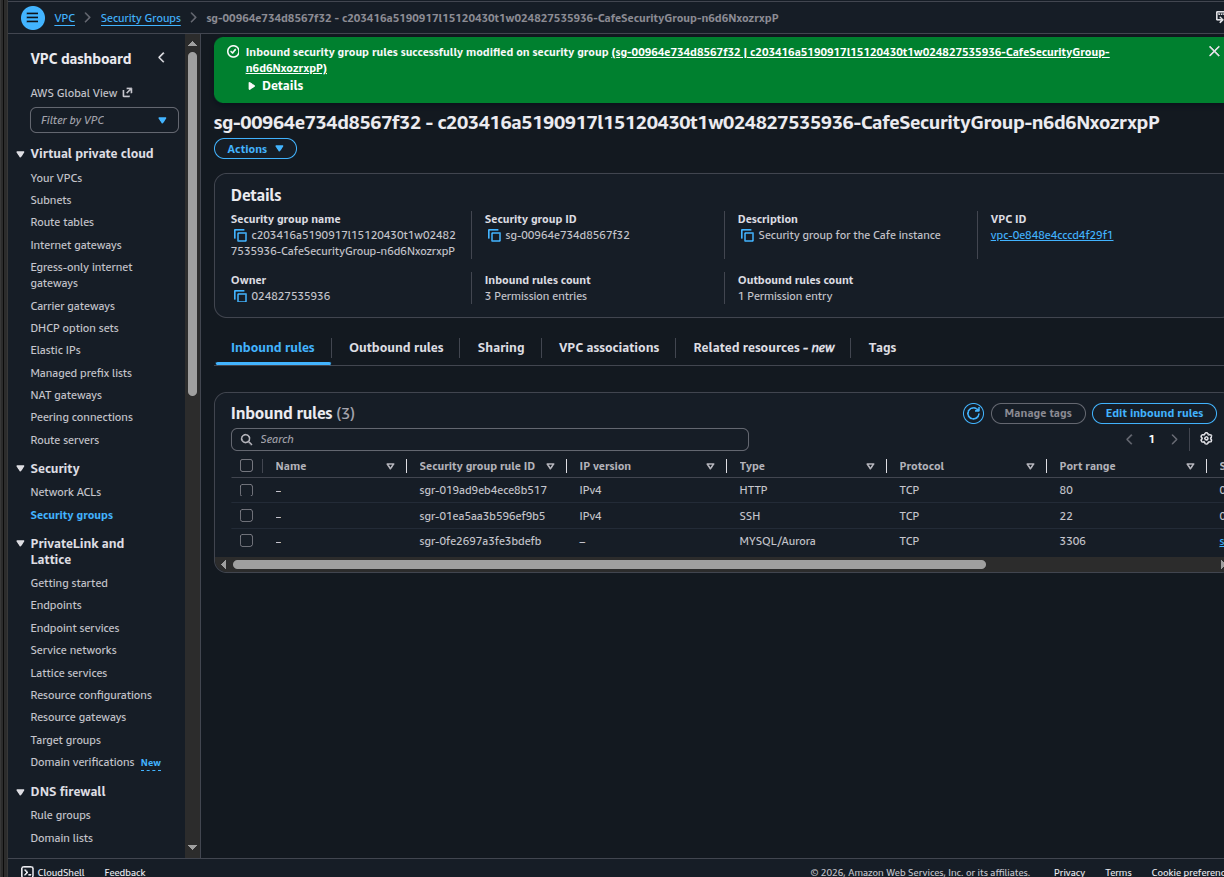
Task: Switch to Related resources tab
Action: click(764, 348)
